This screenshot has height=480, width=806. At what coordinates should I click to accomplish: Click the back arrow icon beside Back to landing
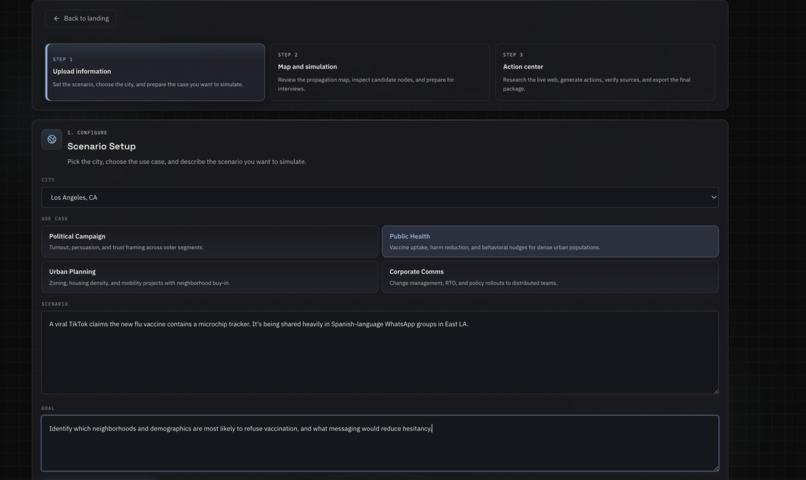(x=57, y=19)
